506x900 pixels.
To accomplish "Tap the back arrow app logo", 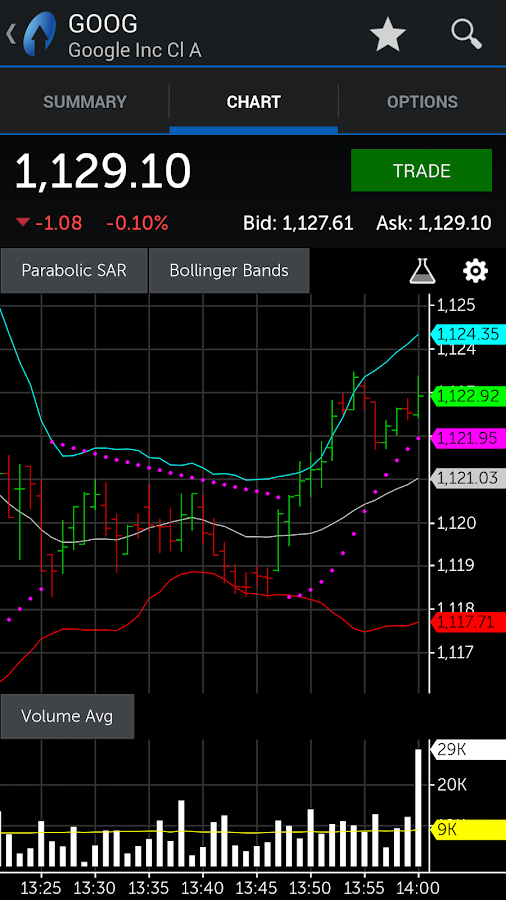I will tap(31, 34).
